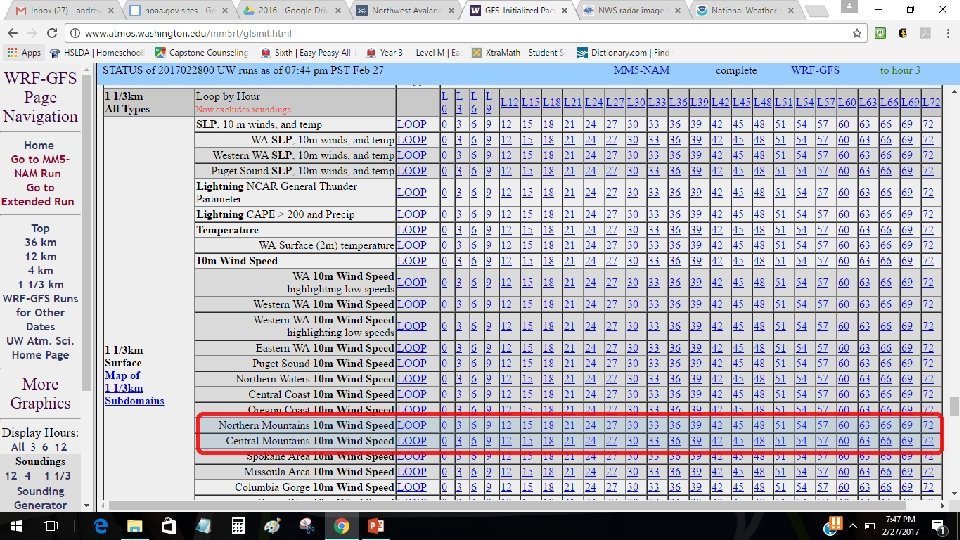Go back using the browser back arrow
Viewport: 960px width, 540px height.
[13, 33]
